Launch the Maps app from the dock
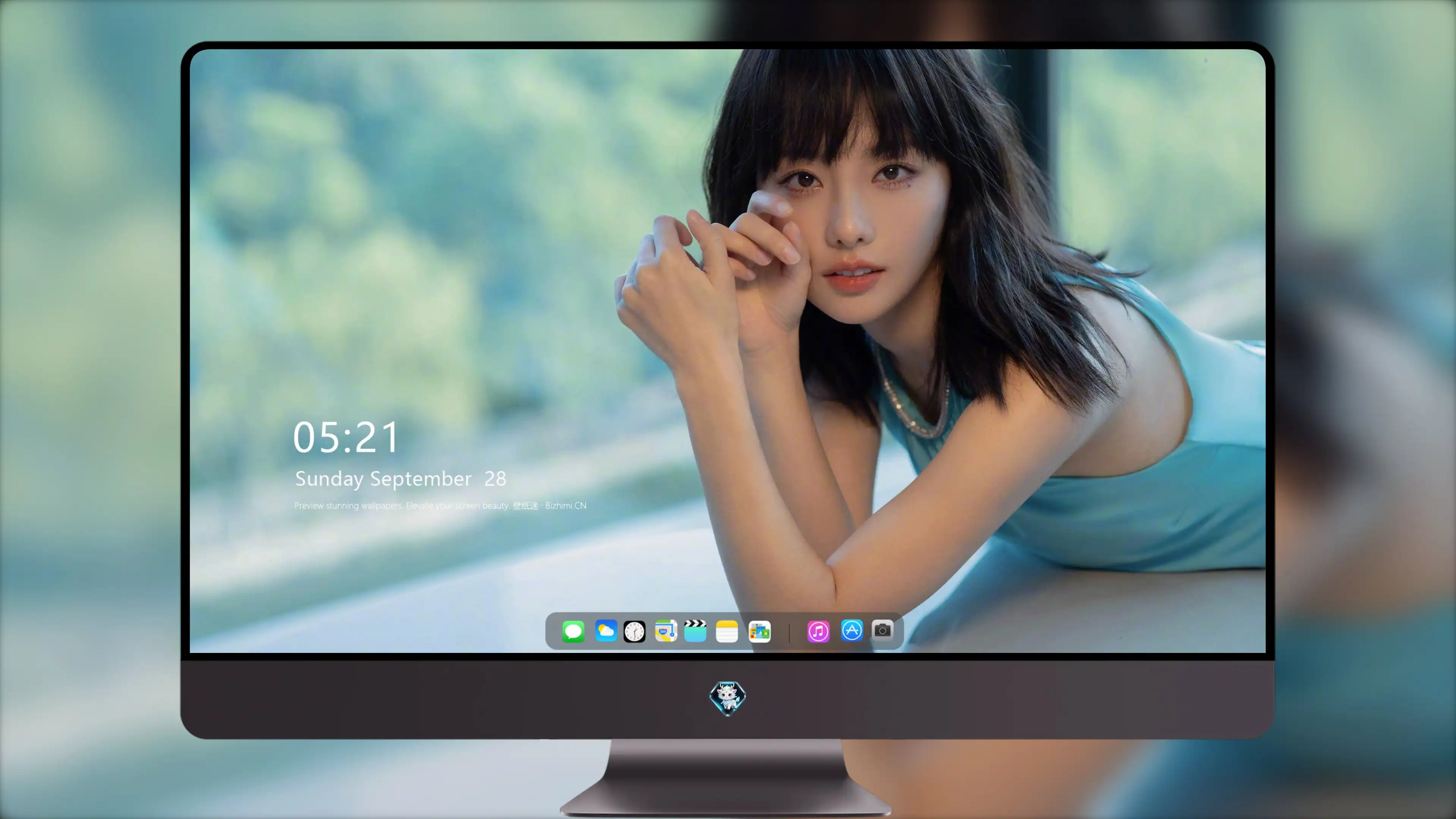The width and height of the screenshot is (1456, 819). (x=666, y=631)
